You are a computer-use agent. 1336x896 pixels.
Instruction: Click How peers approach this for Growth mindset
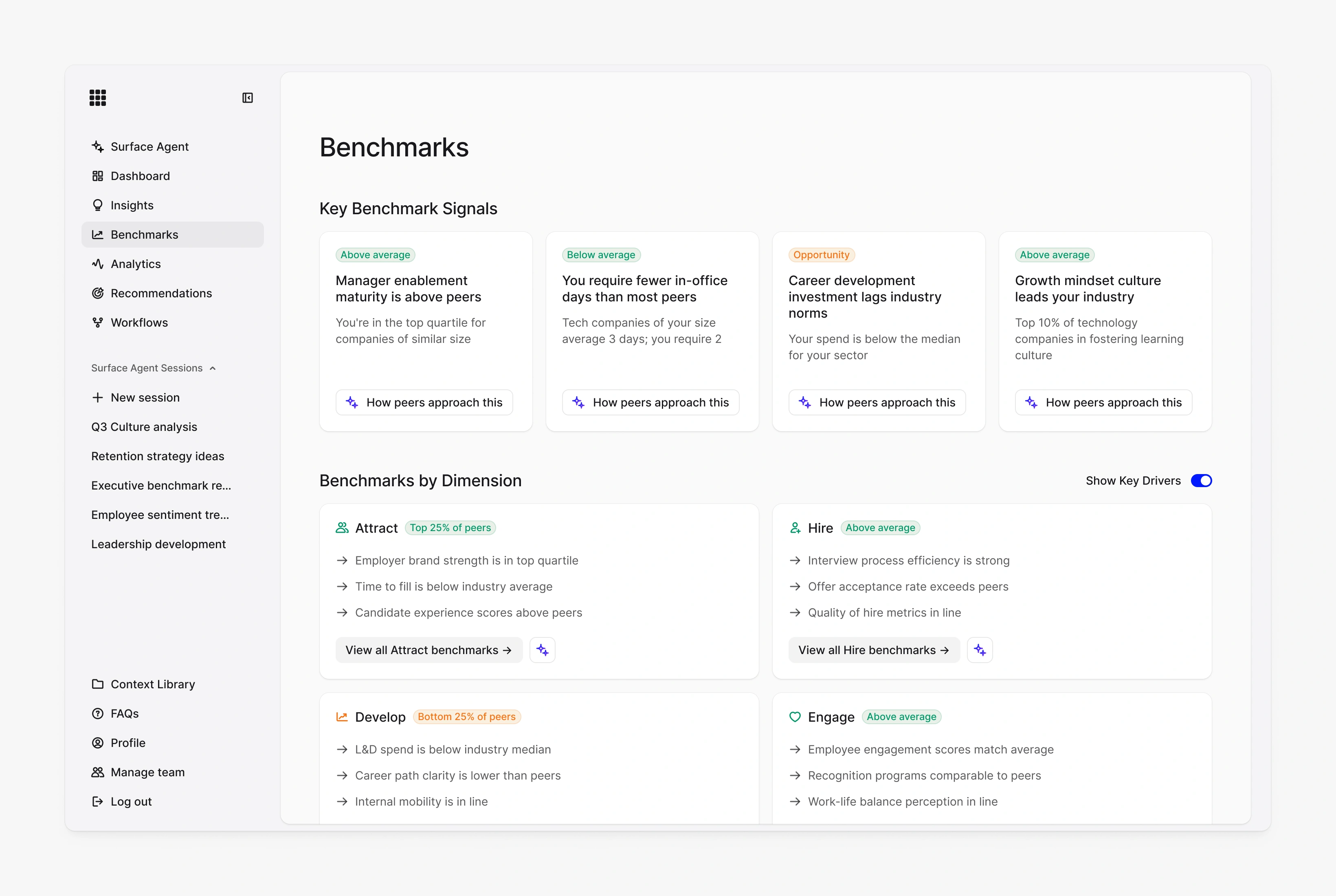coord(1103,402)
